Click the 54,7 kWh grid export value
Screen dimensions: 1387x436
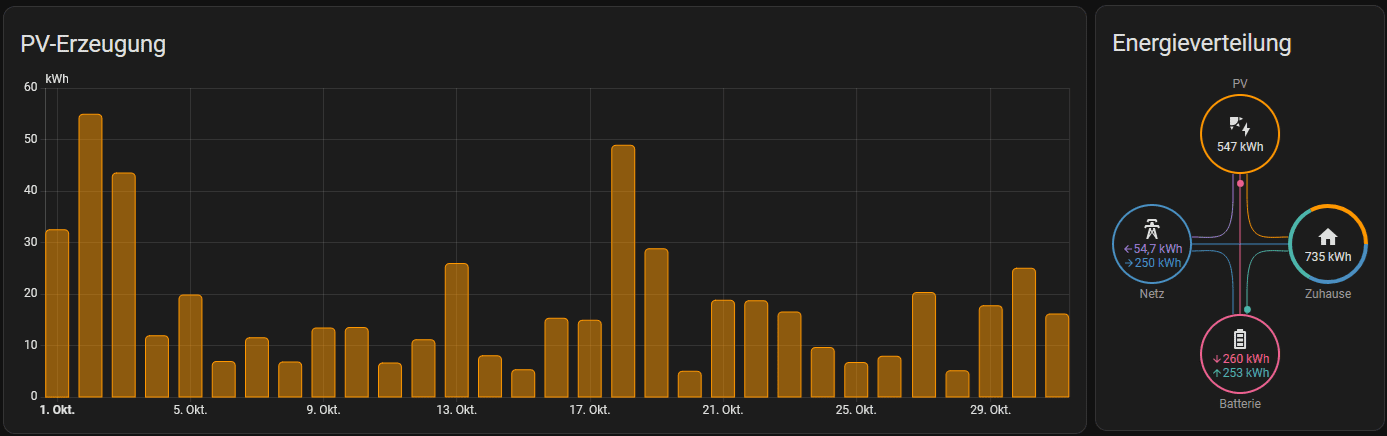(1153, 249)
